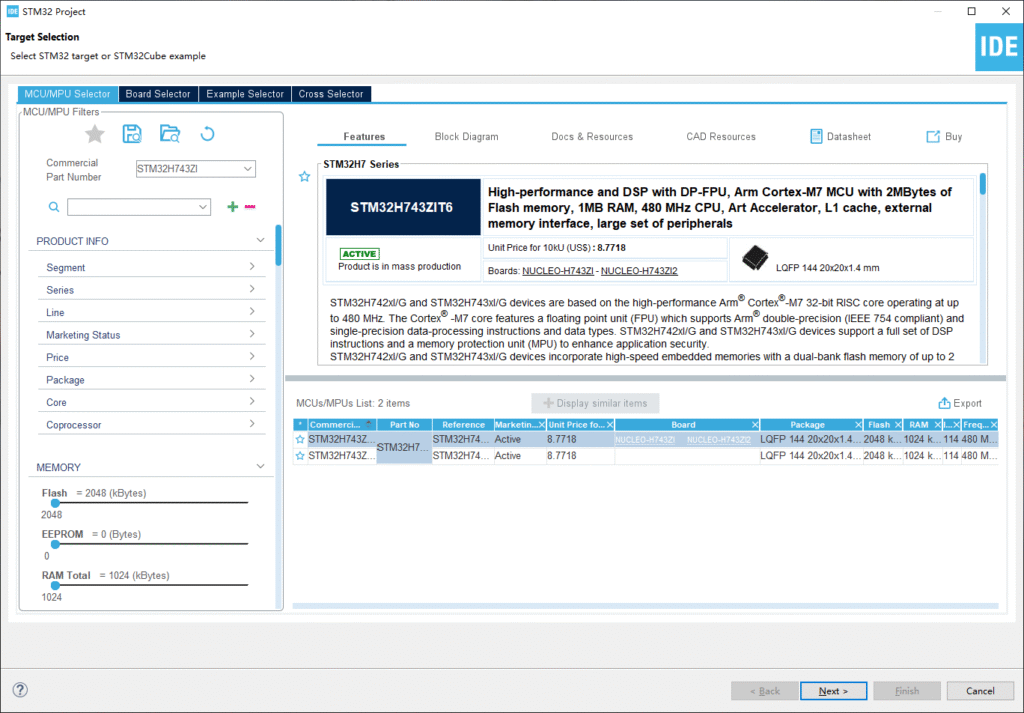Remove the Board column
Viewport: 1024px width, 713px height.
coord(755,425)
